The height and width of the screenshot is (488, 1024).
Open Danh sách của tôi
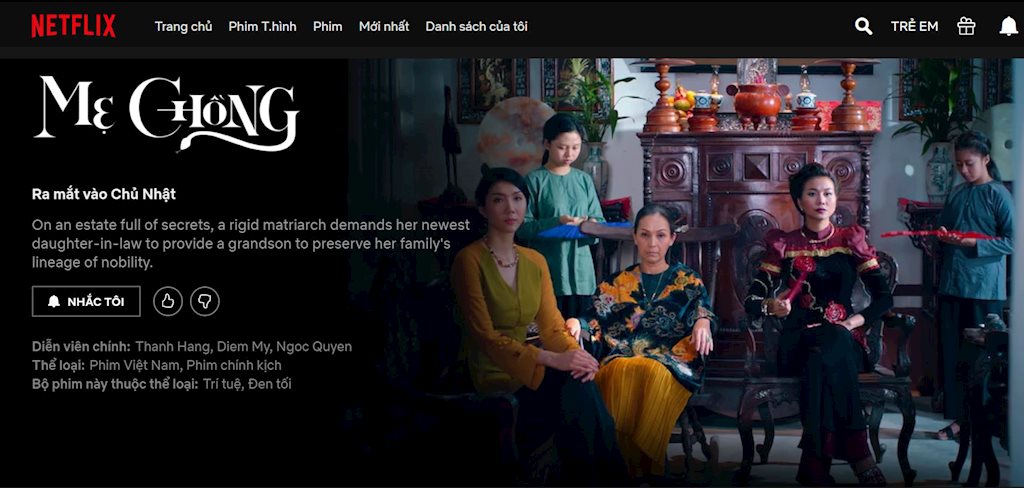click(477, 26)
